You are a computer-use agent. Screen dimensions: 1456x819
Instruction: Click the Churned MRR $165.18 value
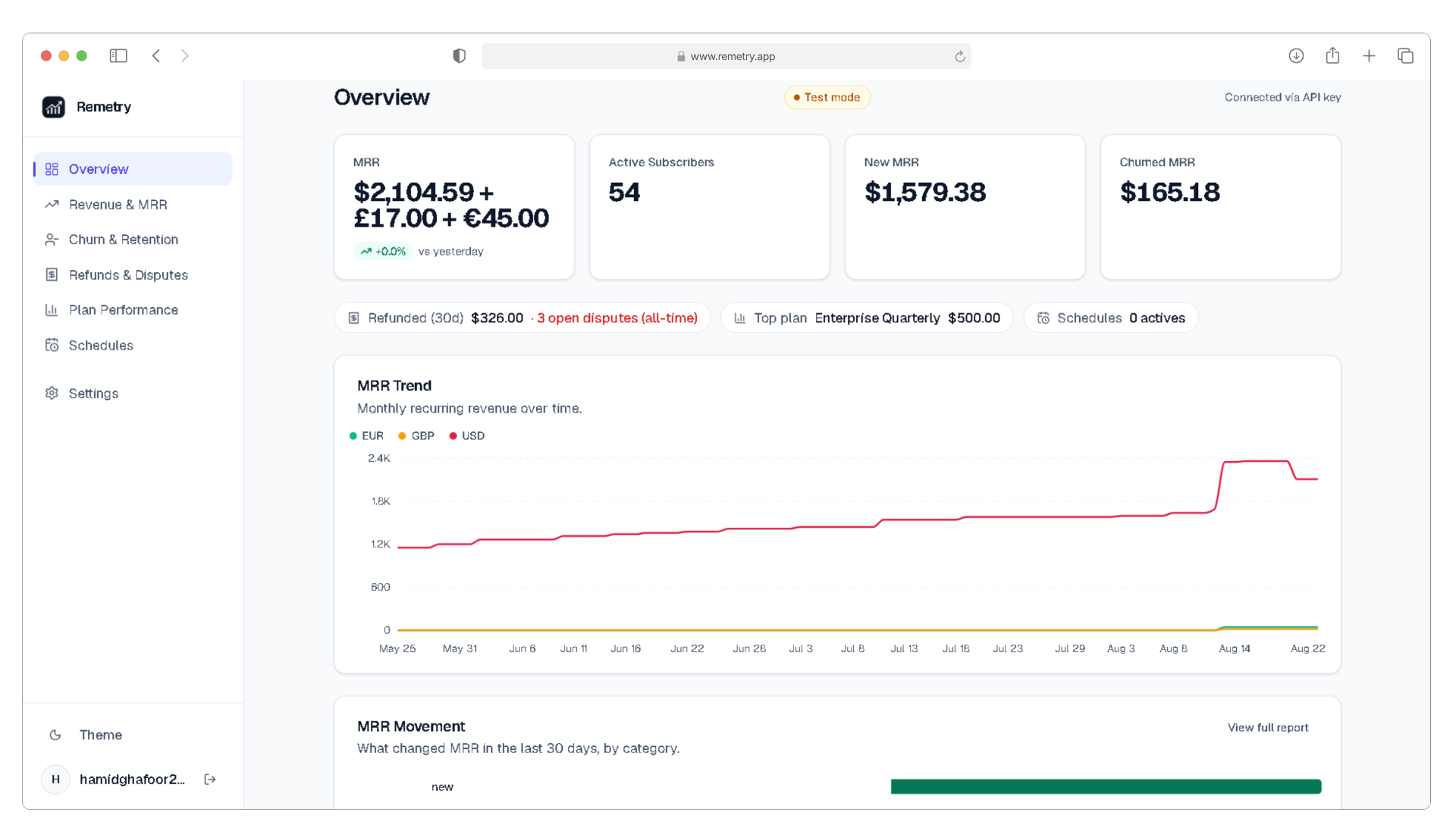click(1169, 193)
